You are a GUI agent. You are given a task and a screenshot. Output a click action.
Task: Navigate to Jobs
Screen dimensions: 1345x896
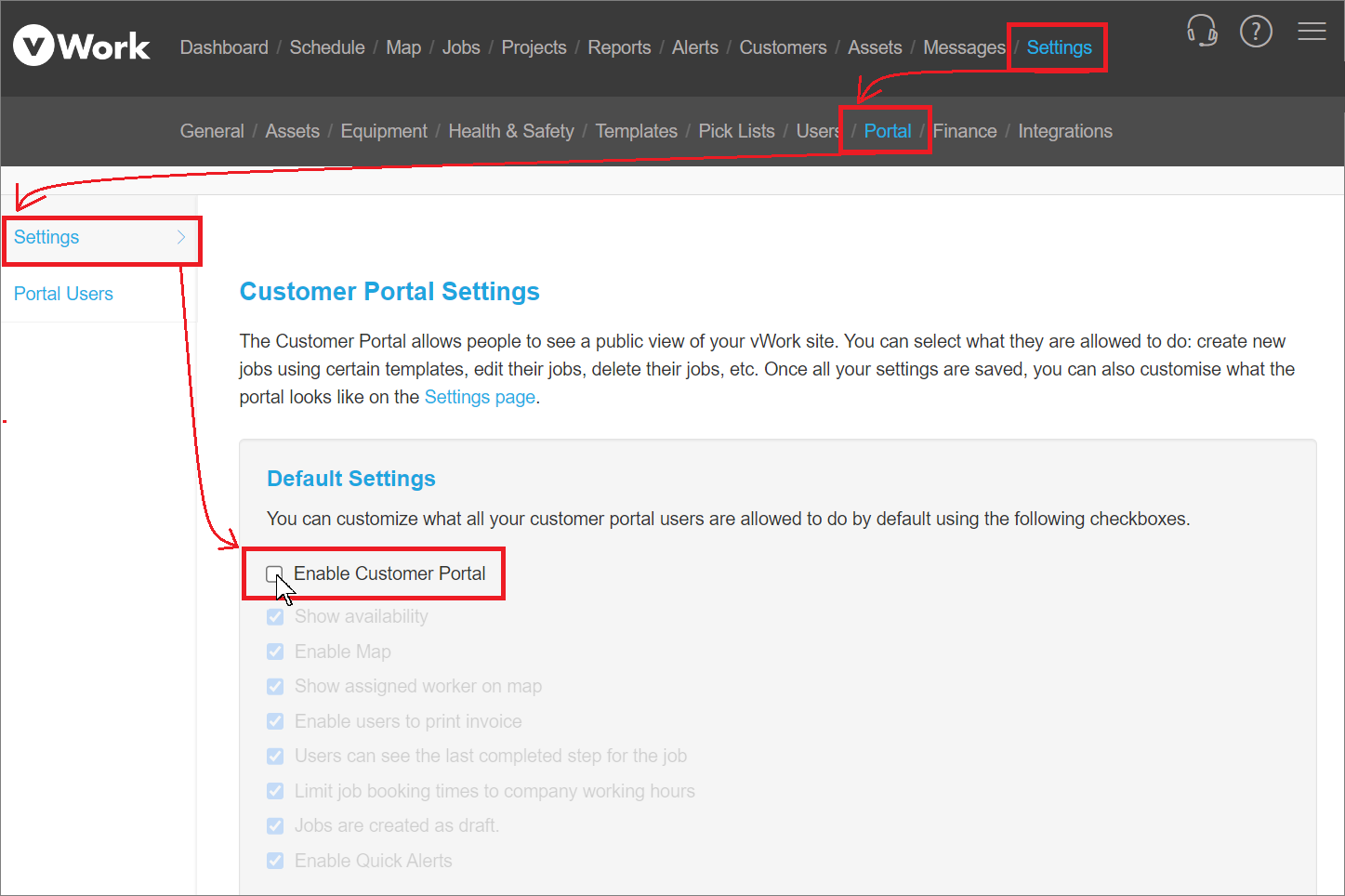[x=461, y=47]
